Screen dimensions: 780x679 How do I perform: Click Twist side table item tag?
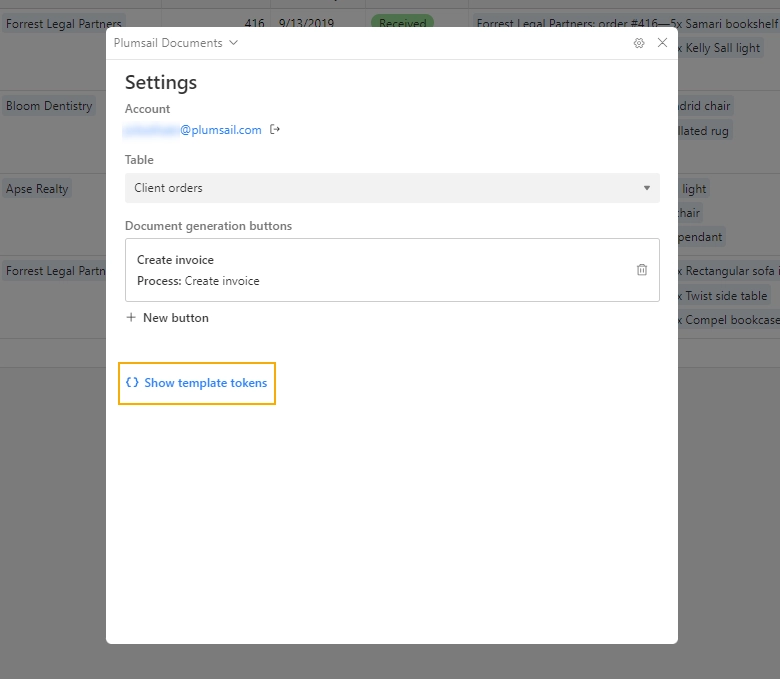[x=724, y=295]
